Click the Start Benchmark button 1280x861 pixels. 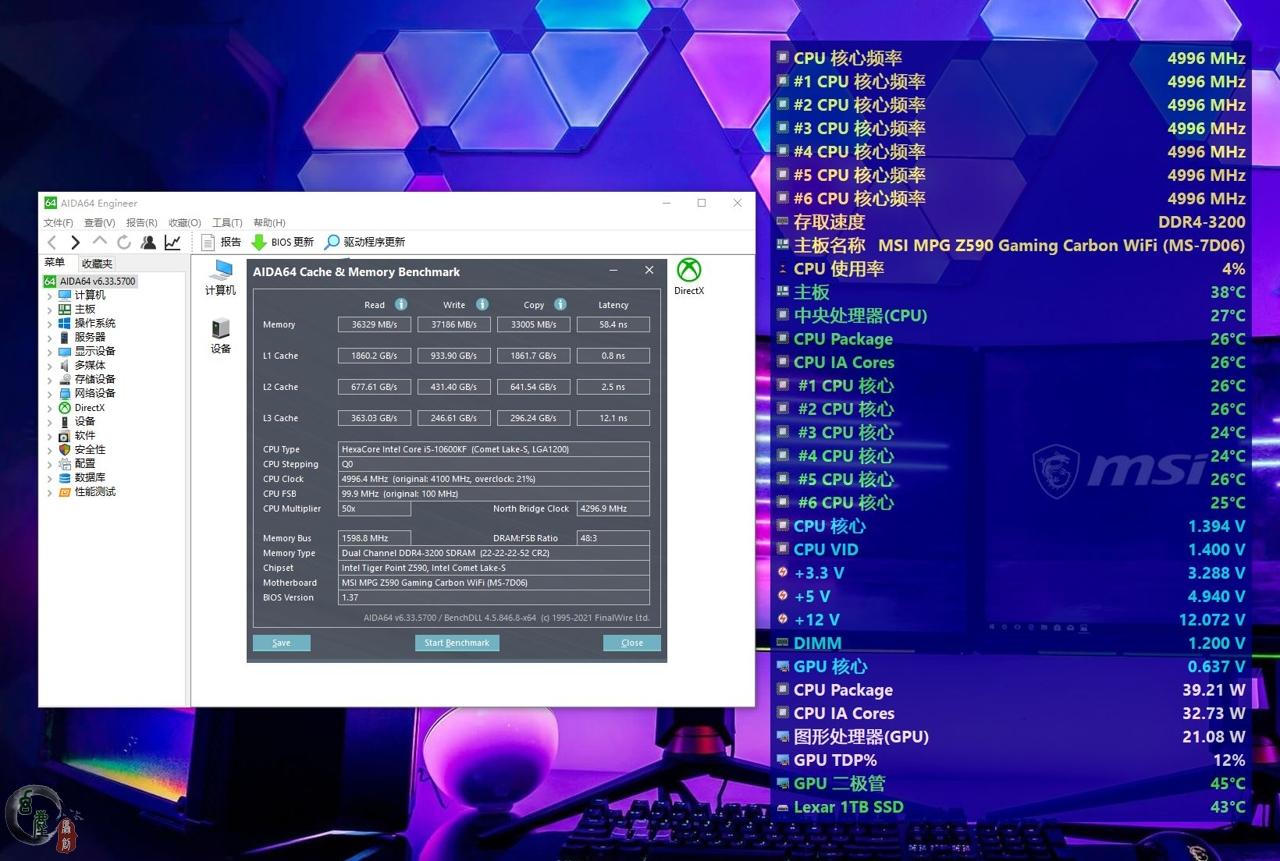457,643
